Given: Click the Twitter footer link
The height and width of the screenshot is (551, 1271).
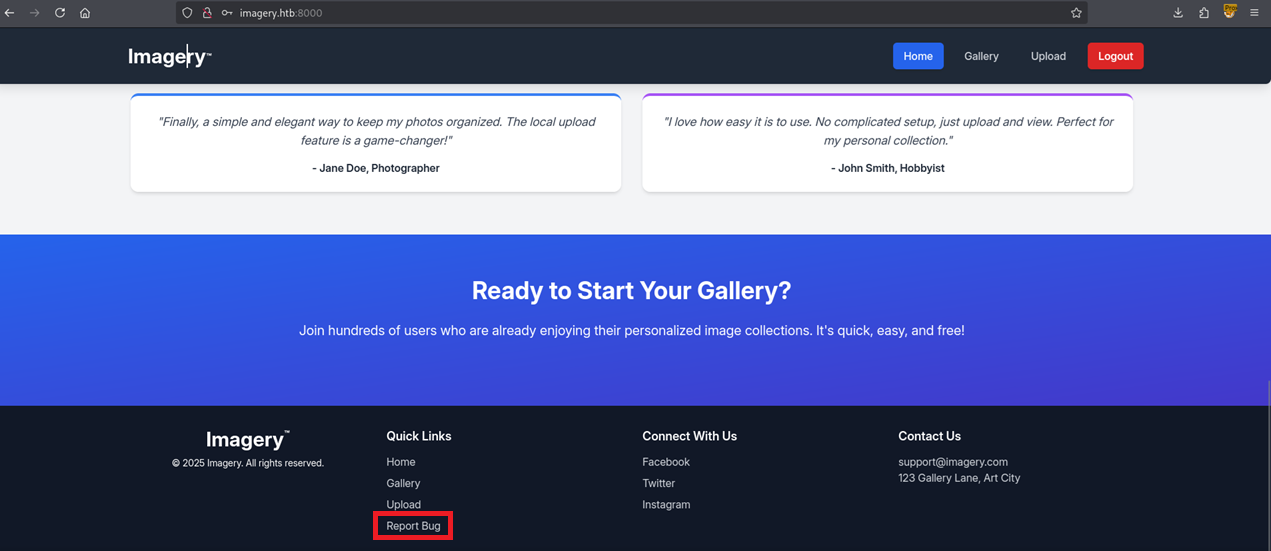Looking at the screenshot, I should coord(658,483).
